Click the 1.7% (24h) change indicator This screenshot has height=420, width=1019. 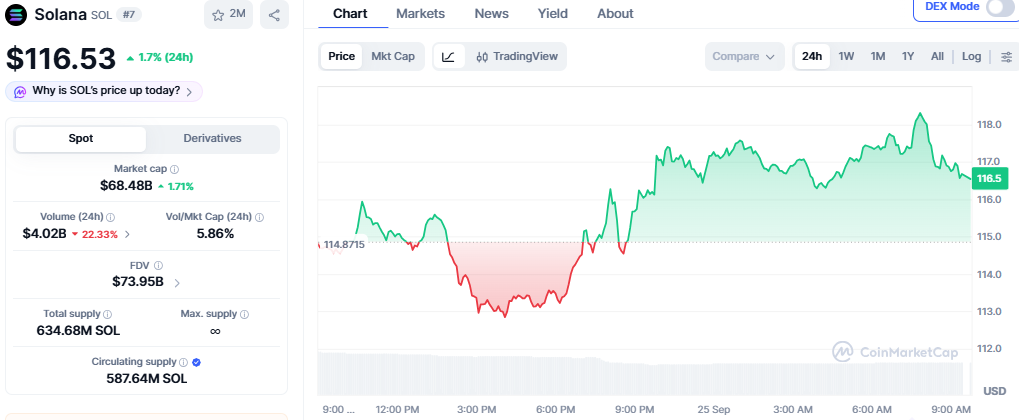point(159,57)
